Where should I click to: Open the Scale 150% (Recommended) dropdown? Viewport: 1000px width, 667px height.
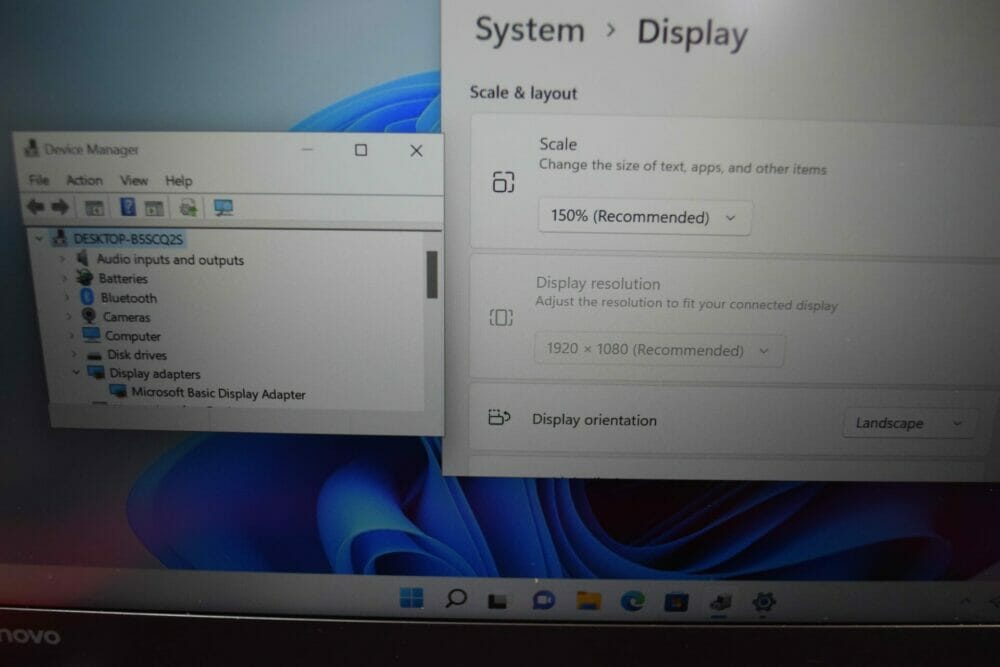[644, 217]
